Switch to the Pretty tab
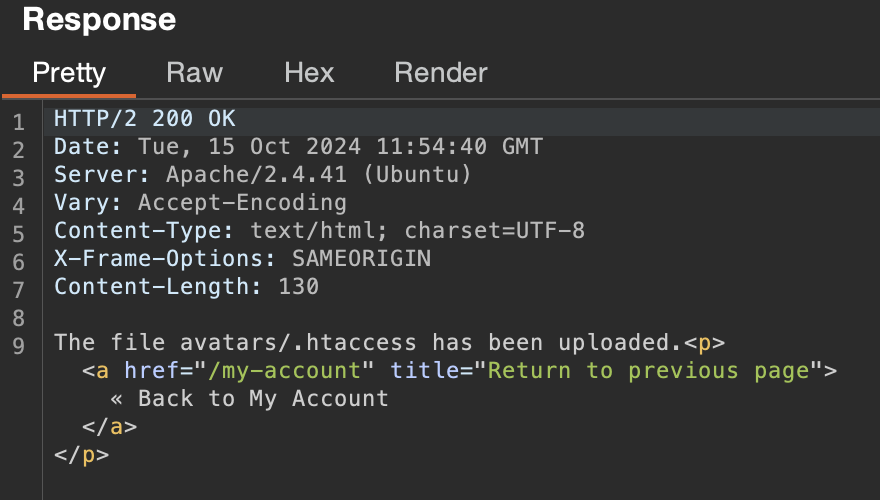 click(69, 73)
